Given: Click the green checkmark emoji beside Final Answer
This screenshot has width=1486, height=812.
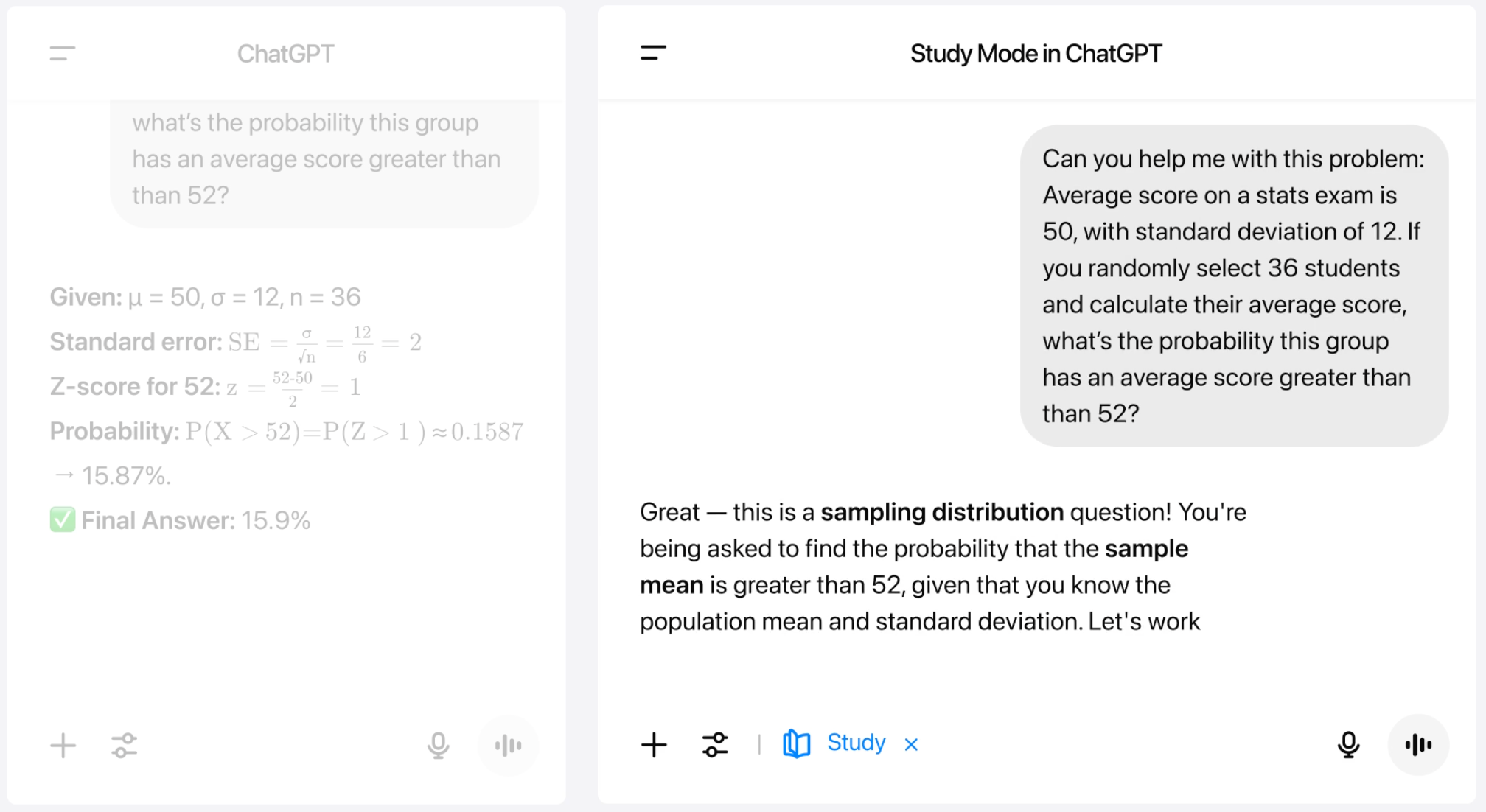Looking at the screenshot, I should (63, 519).
